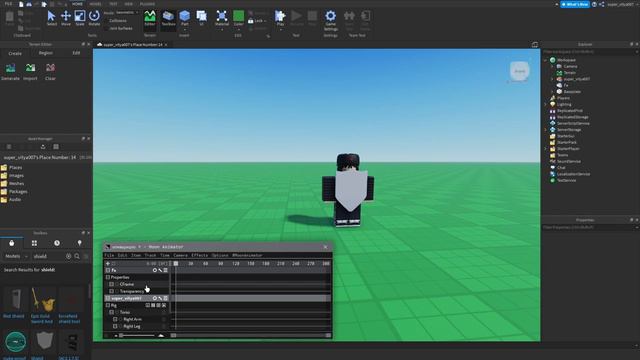This screenshot has height=360, width=640.
Task: Open the Toolbox recent clock tab
Action: 57,243
